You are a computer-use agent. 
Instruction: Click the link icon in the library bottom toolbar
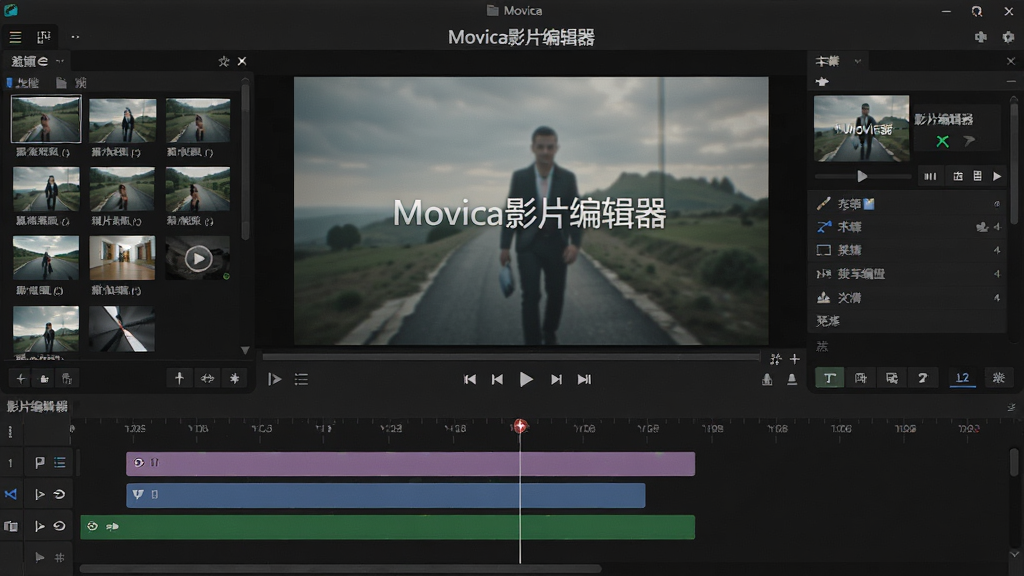(x=207, y=379)
